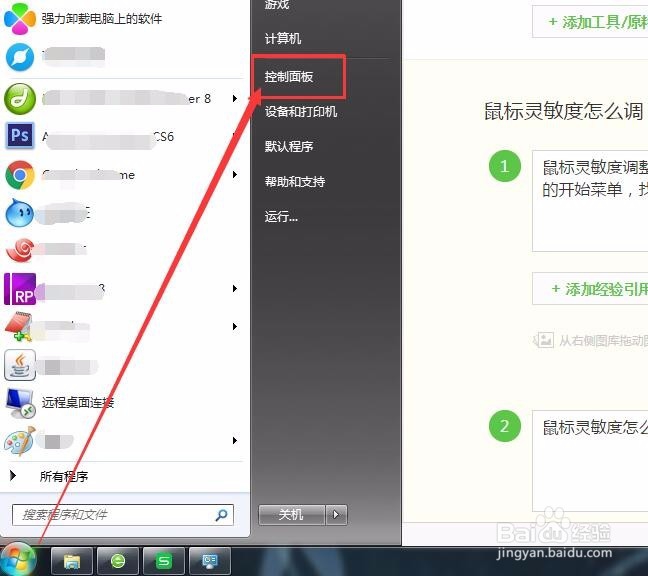Screen dimensions: 648x576
Task: Expand the Axure RP submenu arrow
Action: coord(235,288)
